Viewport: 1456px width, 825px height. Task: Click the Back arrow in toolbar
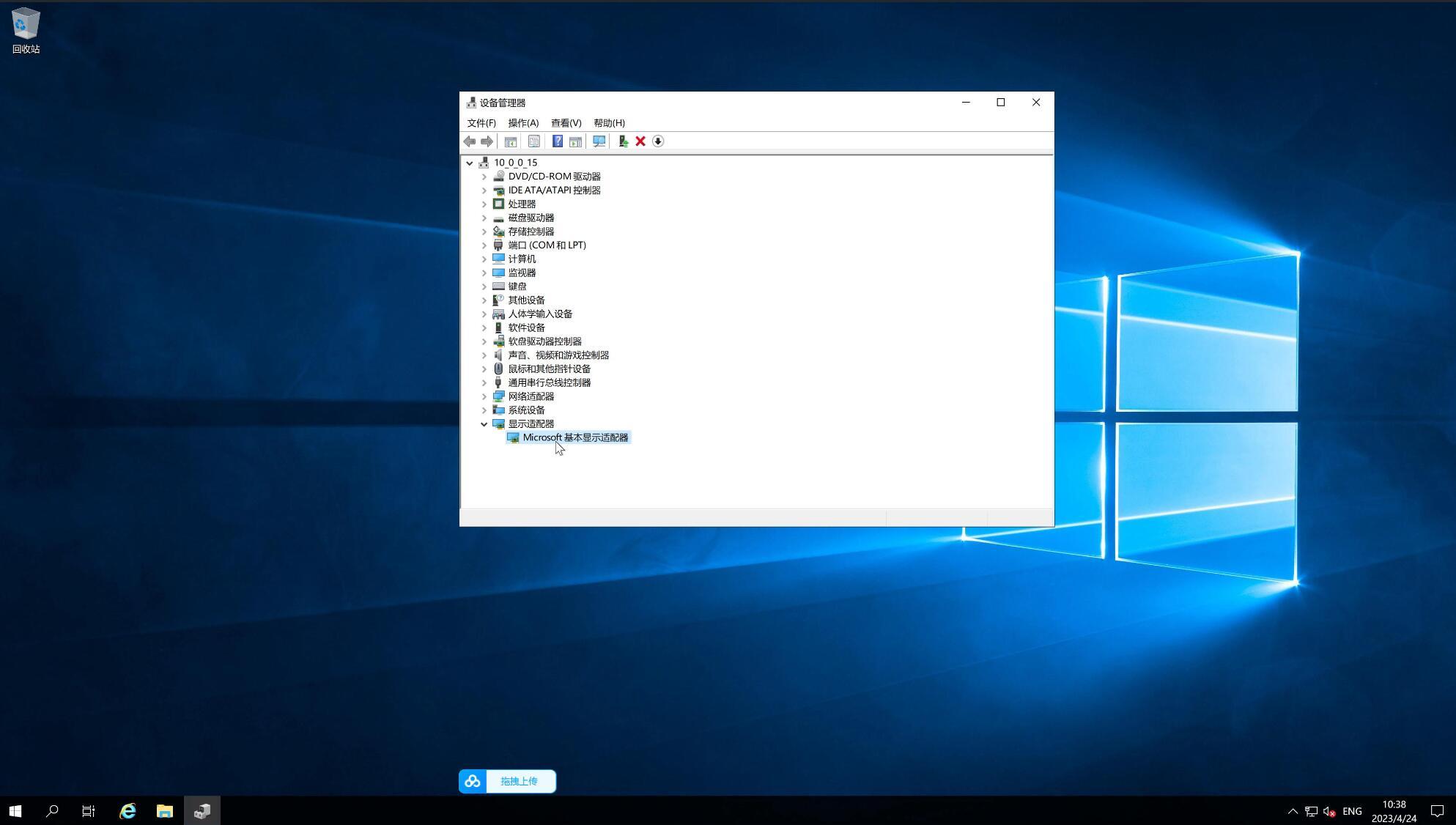pos(470,141)
